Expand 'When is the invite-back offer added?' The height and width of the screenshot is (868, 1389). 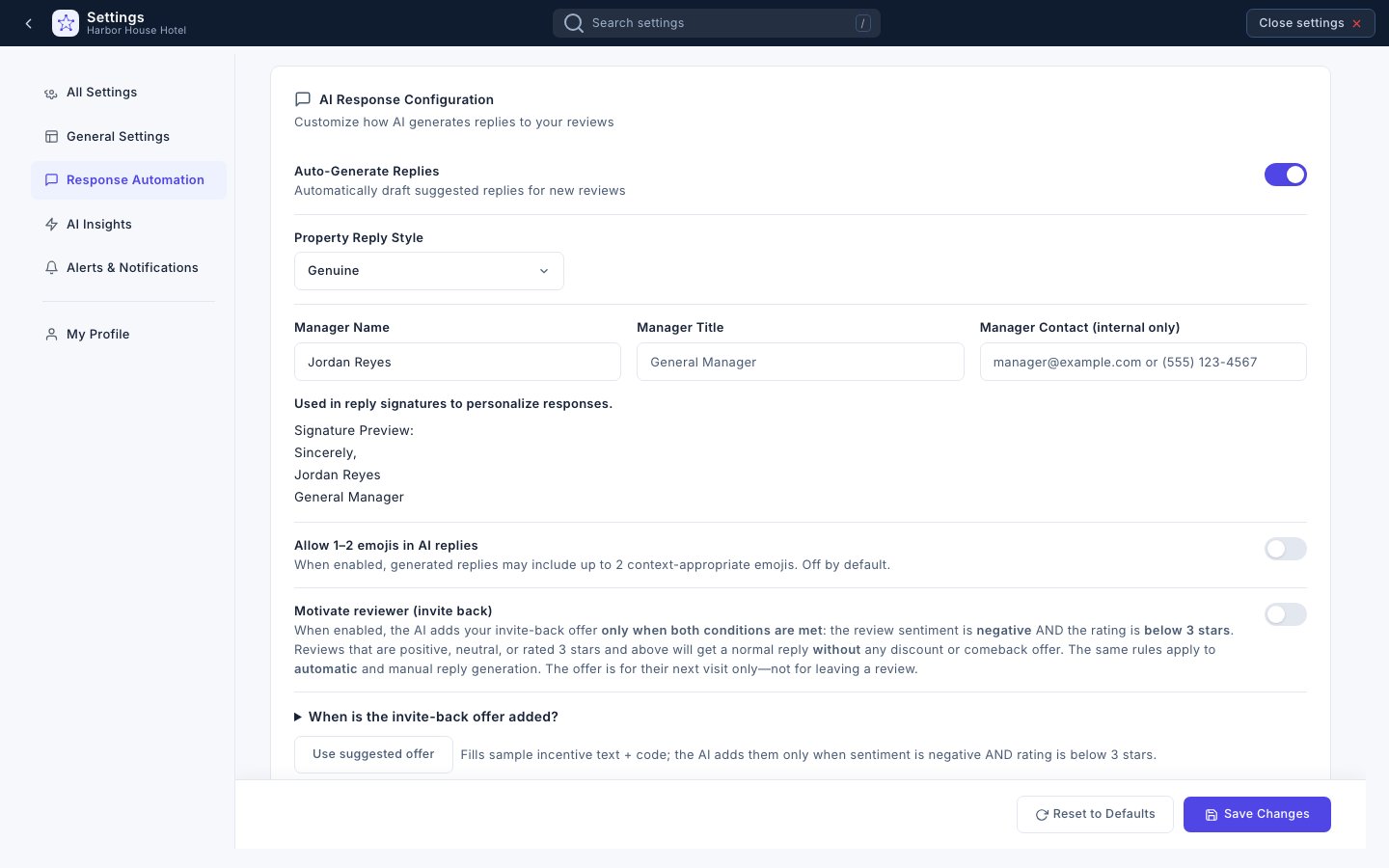pyautogui.click(x=426, y=717)
